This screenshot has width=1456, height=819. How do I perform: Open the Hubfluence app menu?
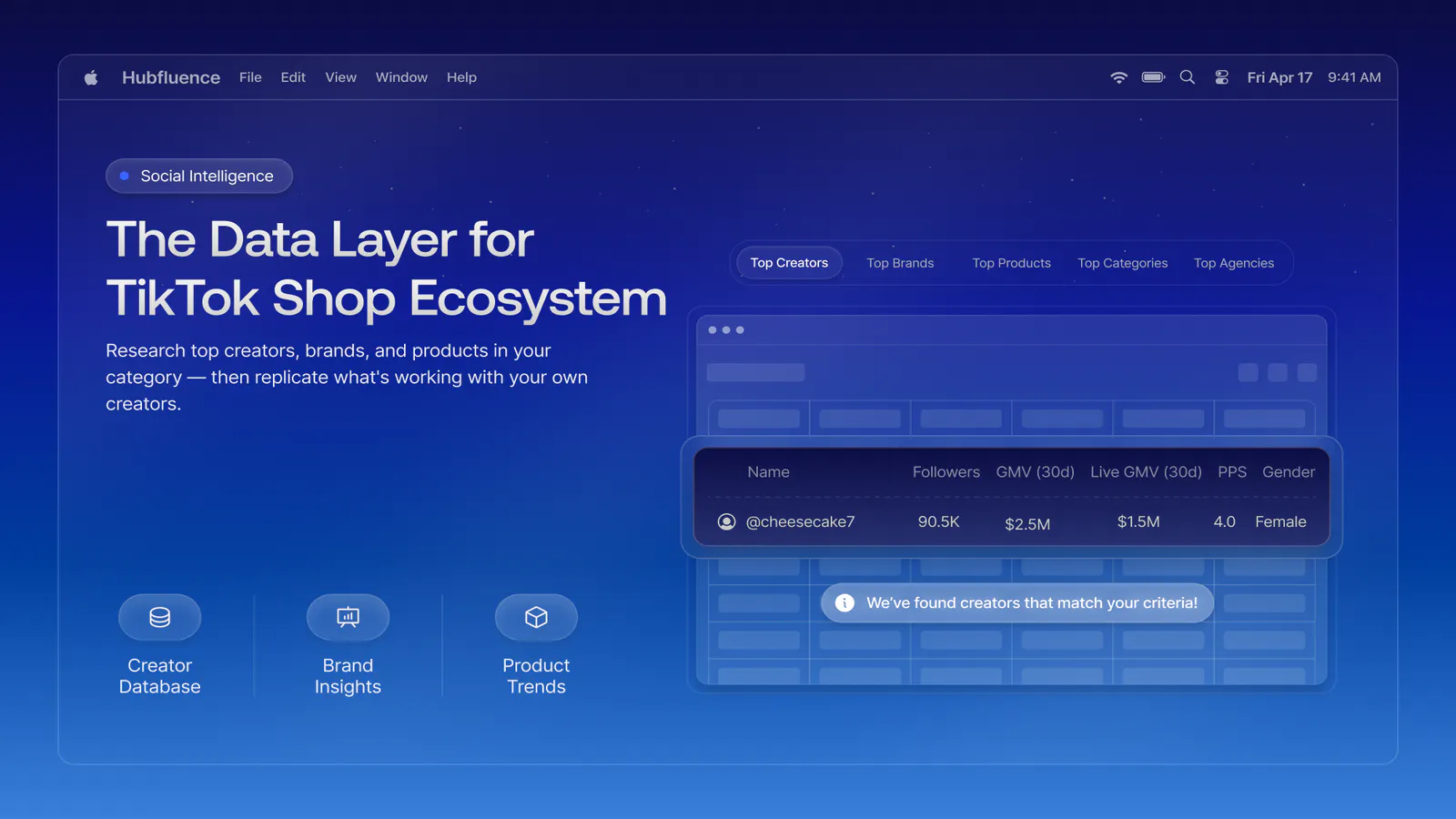[171, 77]
